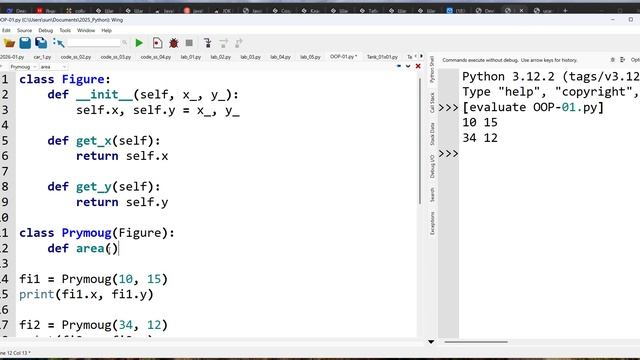Click the blue editor split indicator icon

[399, 66]
